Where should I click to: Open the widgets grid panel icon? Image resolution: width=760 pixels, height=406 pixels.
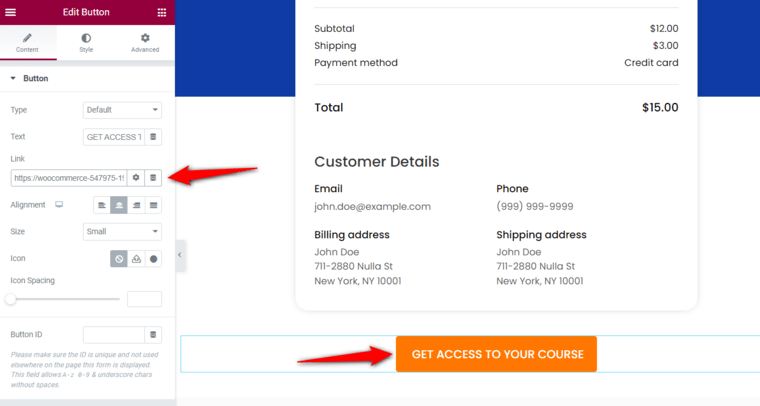coord(162,12)
